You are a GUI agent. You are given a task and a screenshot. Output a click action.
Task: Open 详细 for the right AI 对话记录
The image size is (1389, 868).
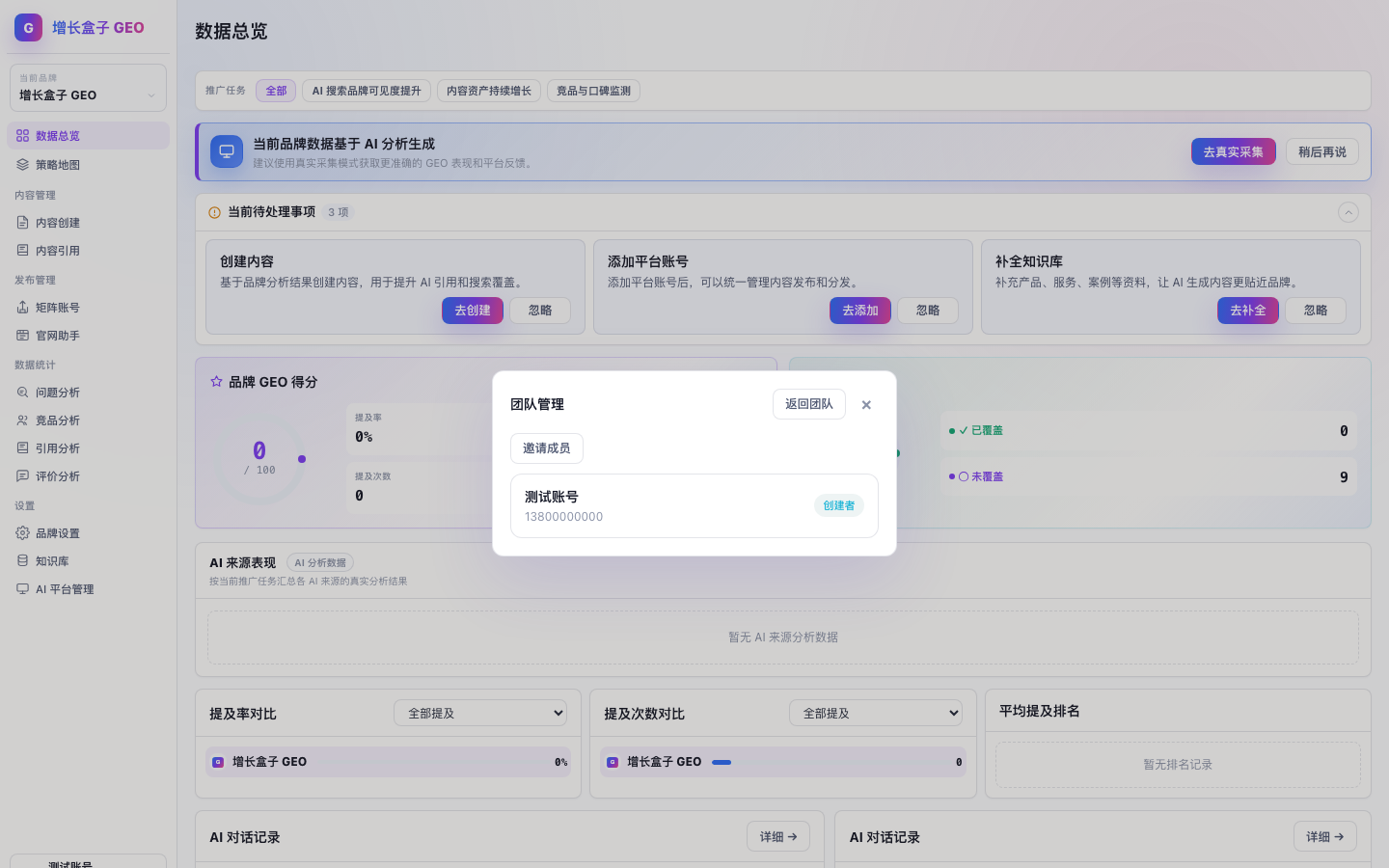coord(1325,836)
